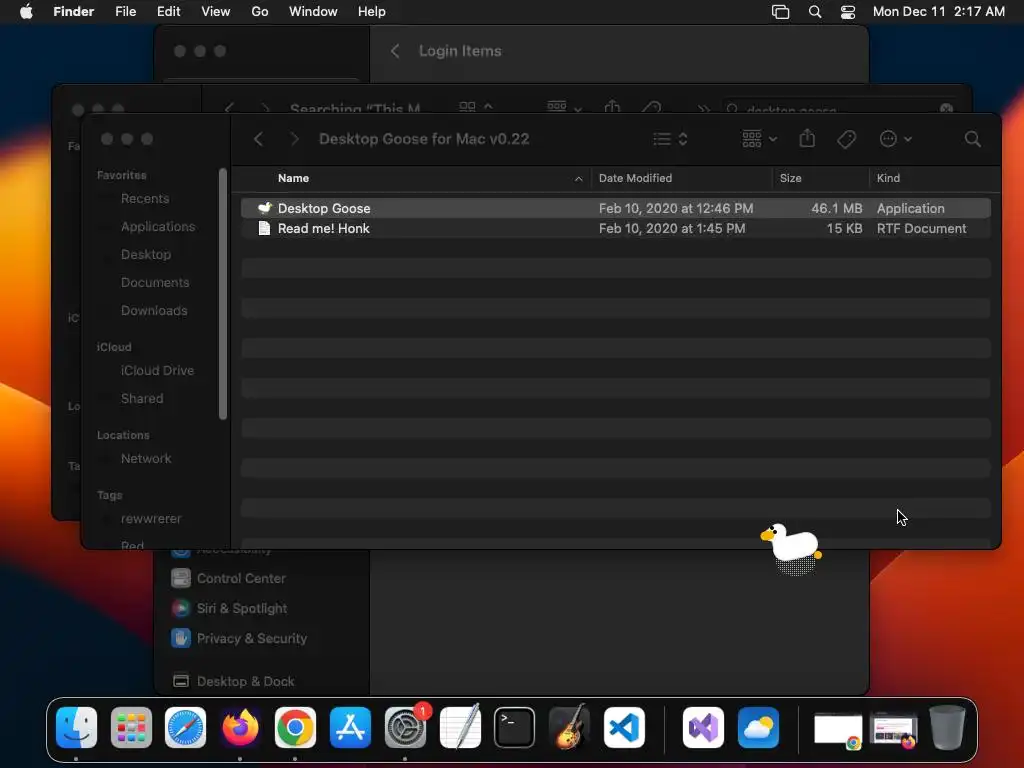Click the Finder sidebar scrollbar

pos(223,294)
